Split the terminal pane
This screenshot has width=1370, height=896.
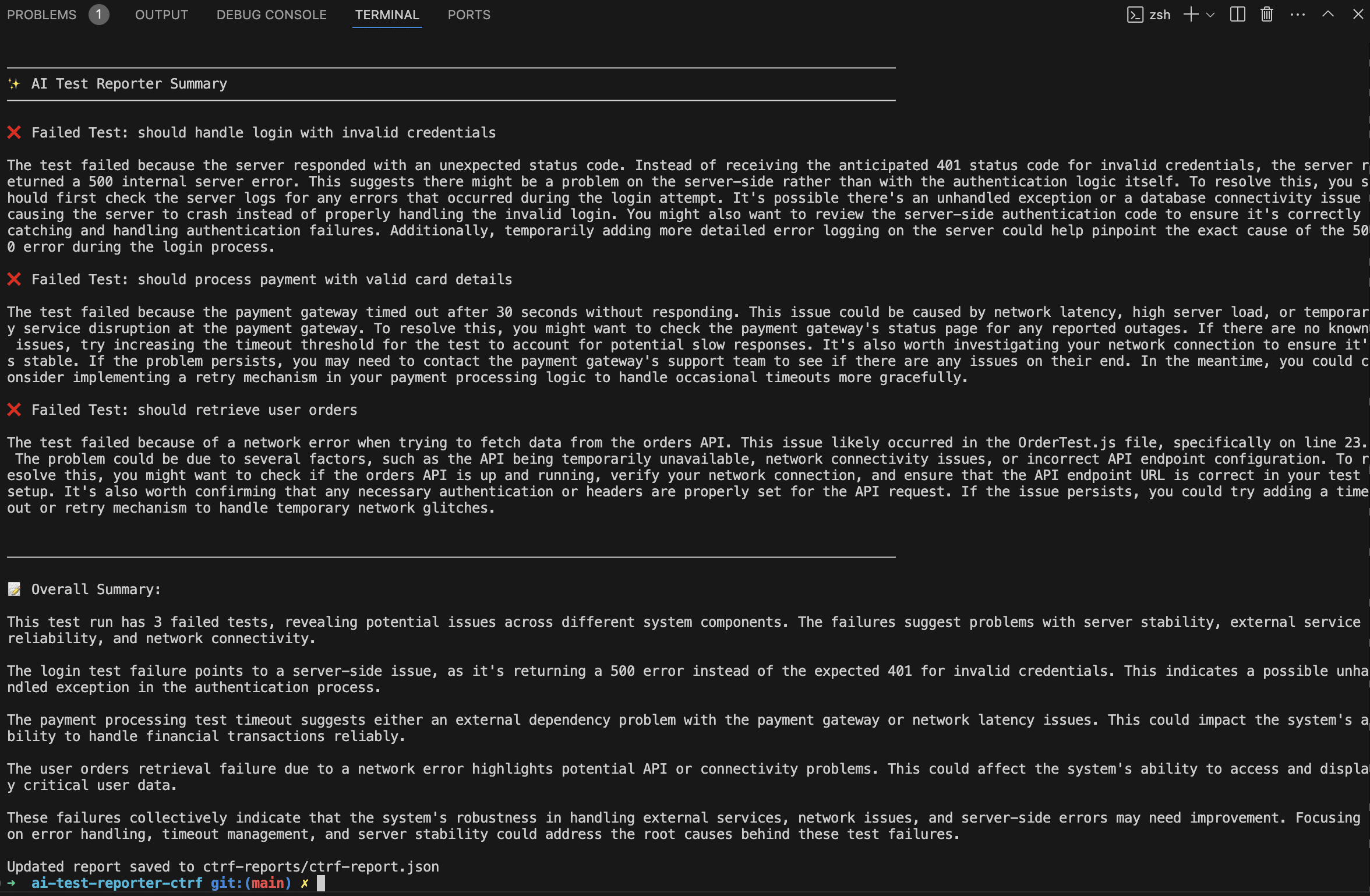[1237, 15]
